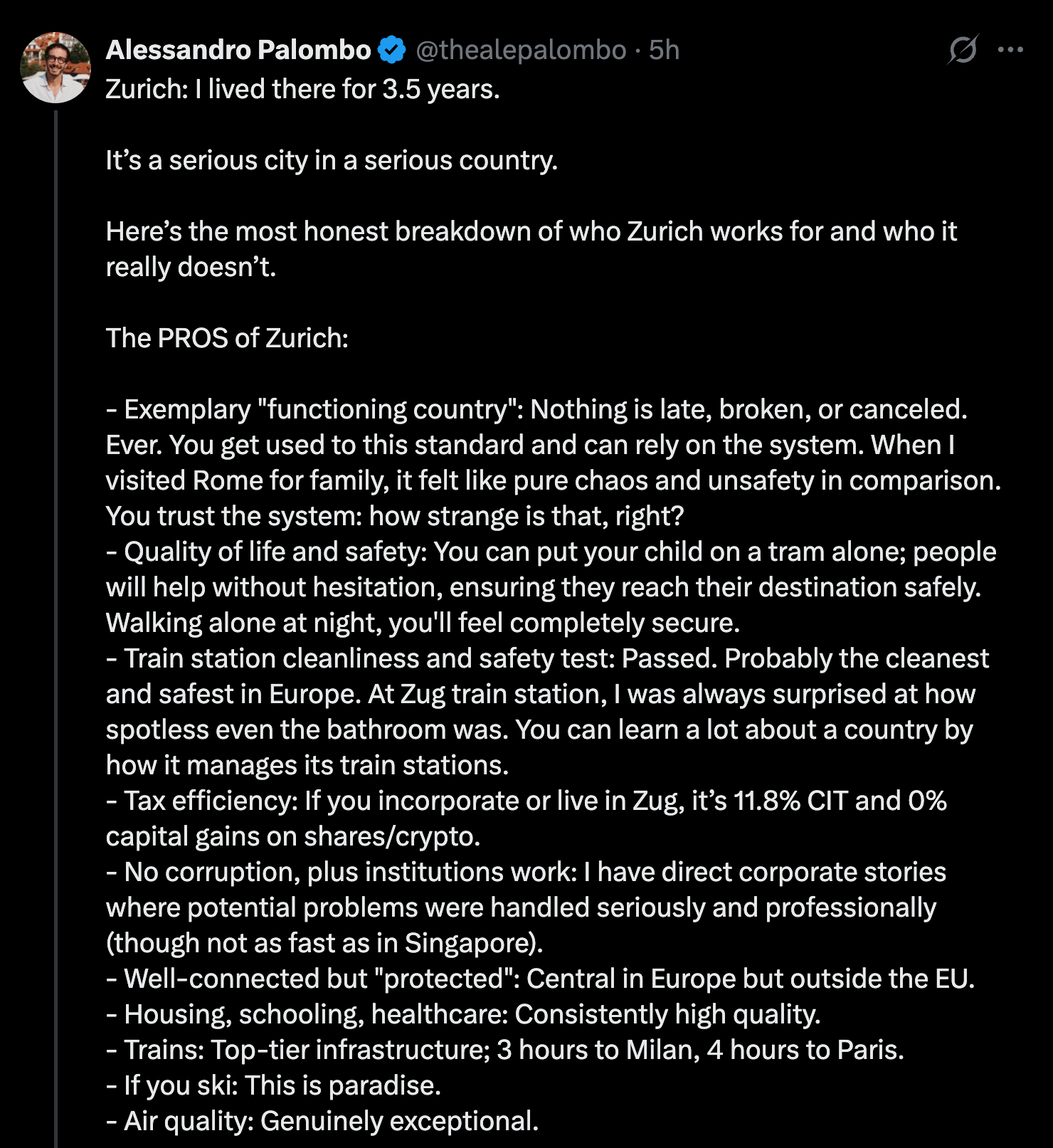Click the 'Housing, schooling, healthcare' bullet
The image size is (1053, 1148).
coord(463,1014)
